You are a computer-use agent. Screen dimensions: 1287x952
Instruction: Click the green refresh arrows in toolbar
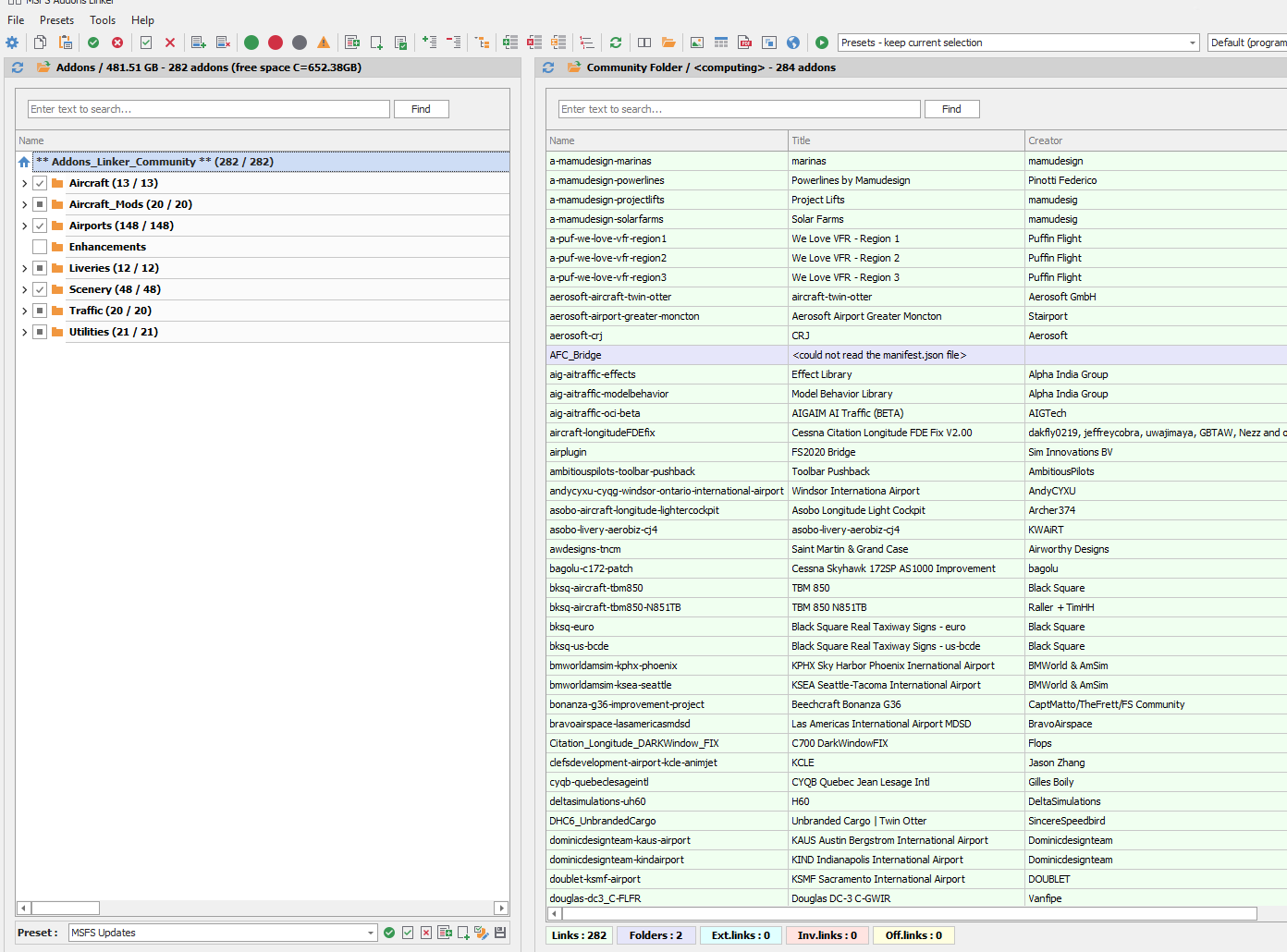click(x=616, y=43)
